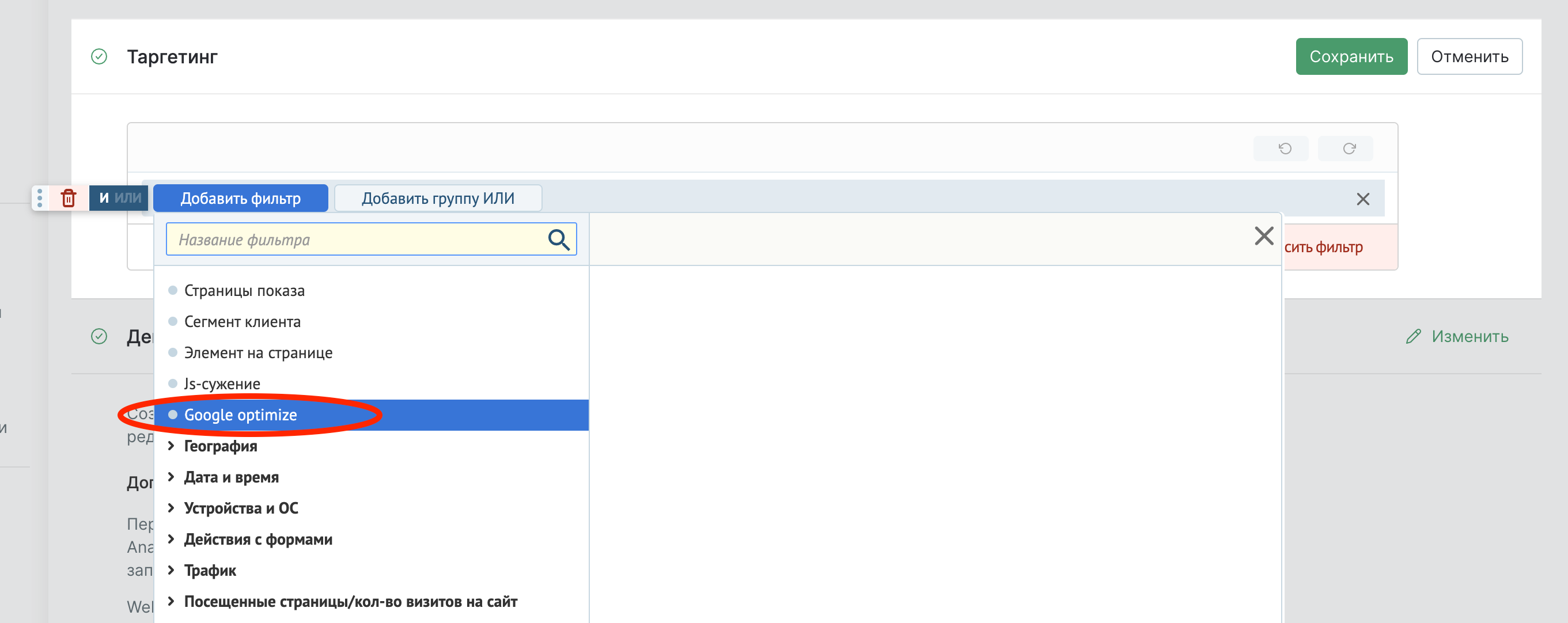Close the filter picker popup
1568x623 pixels.
point(1264,236)
